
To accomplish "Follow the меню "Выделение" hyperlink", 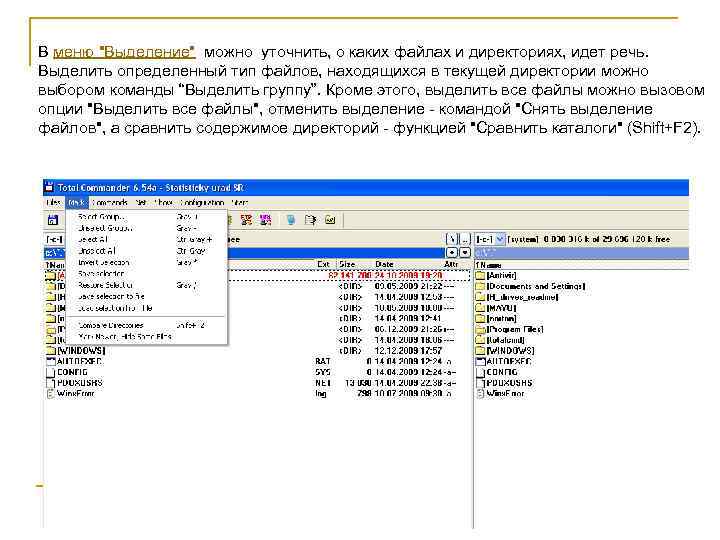I will click(x=124, y=52).
